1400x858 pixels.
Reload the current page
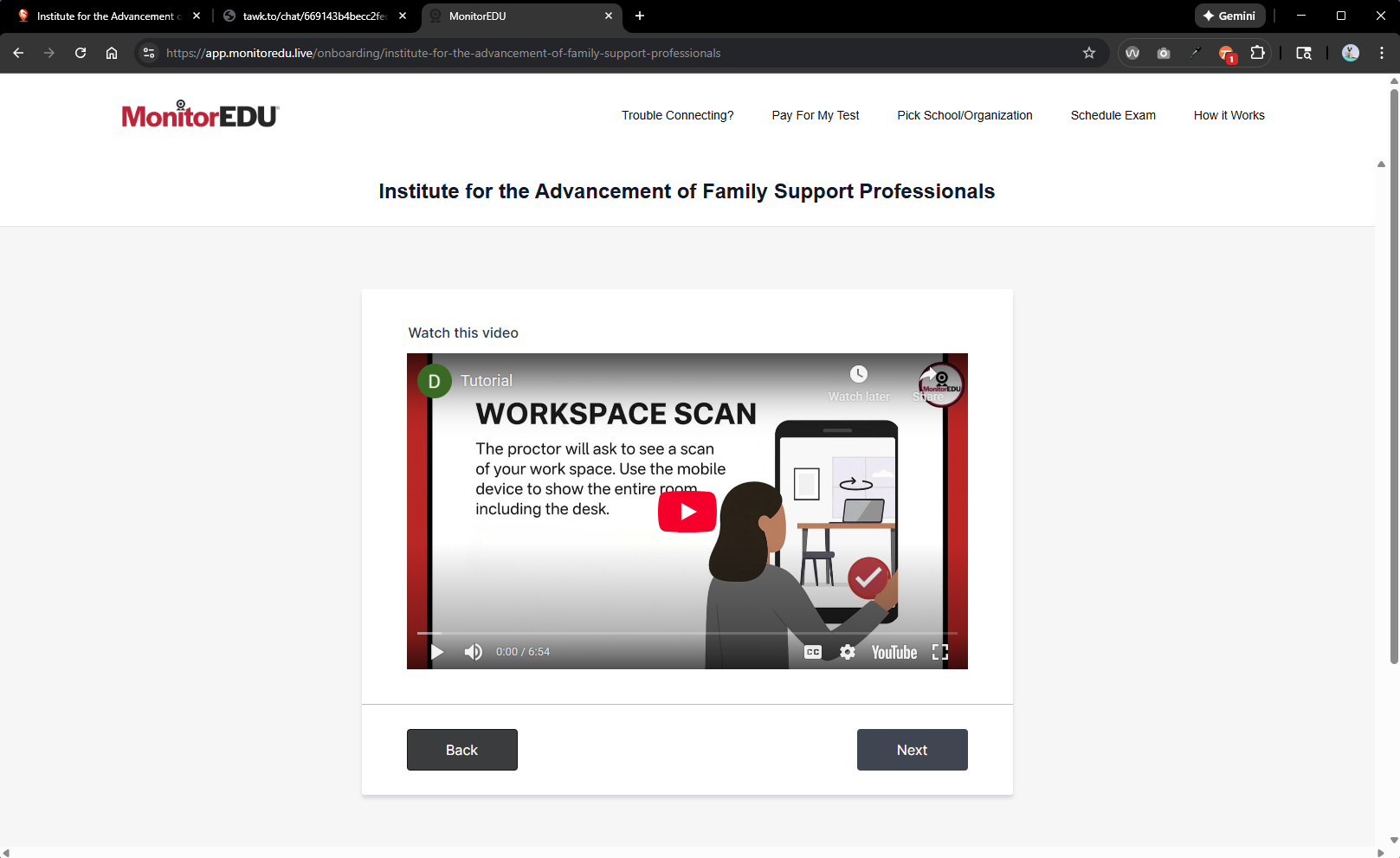pos(81,53)
